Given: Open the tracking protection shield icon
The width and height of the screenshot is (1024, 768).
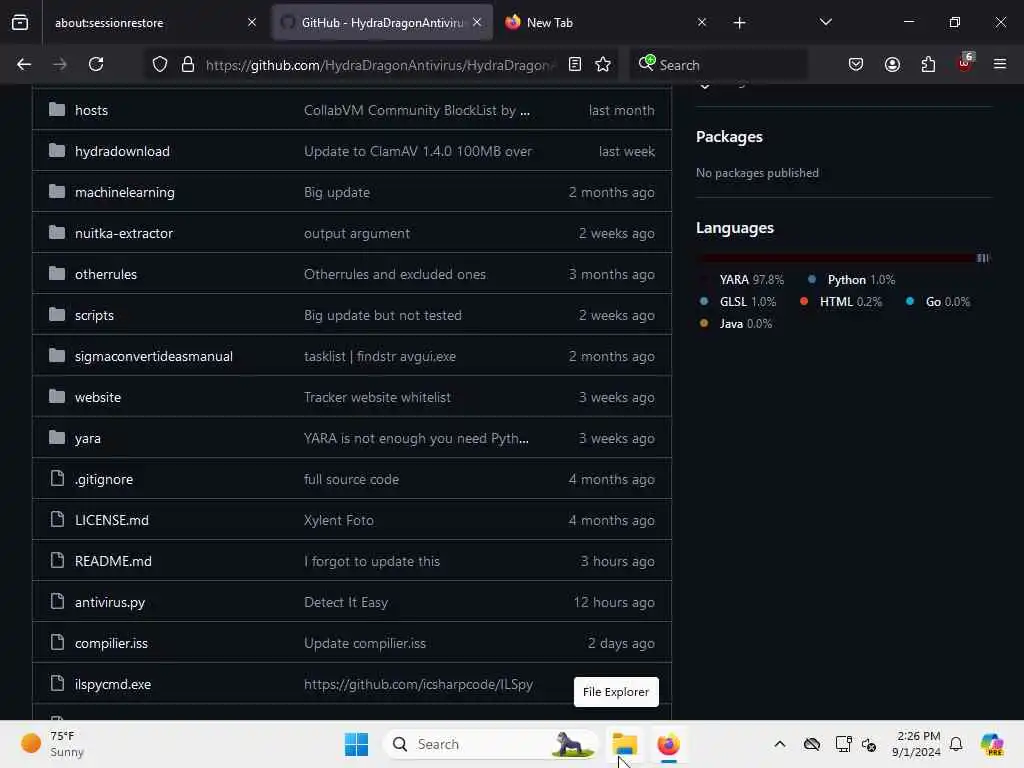Looking at the screenshot, I should click(x=160, y=64).
